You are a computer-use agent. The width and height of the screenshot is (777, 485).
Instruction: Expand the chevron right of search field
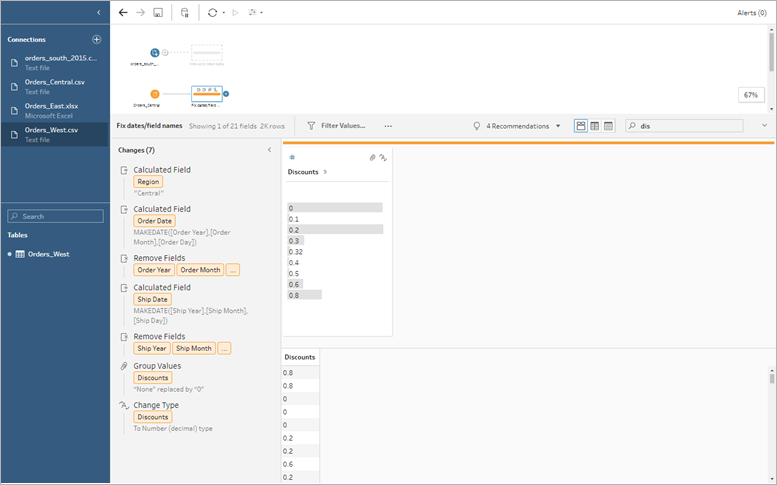764,126
